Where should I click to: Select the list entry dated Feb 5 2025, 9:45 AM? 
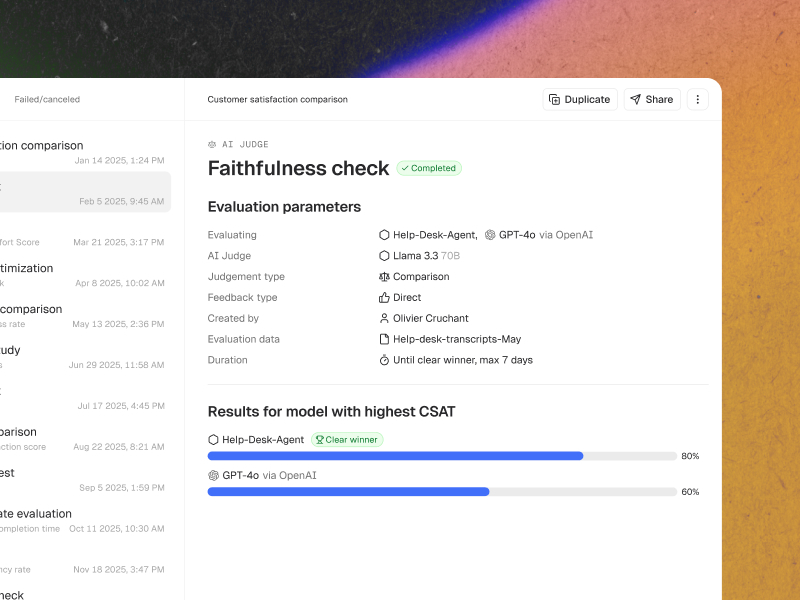(84, 192)
